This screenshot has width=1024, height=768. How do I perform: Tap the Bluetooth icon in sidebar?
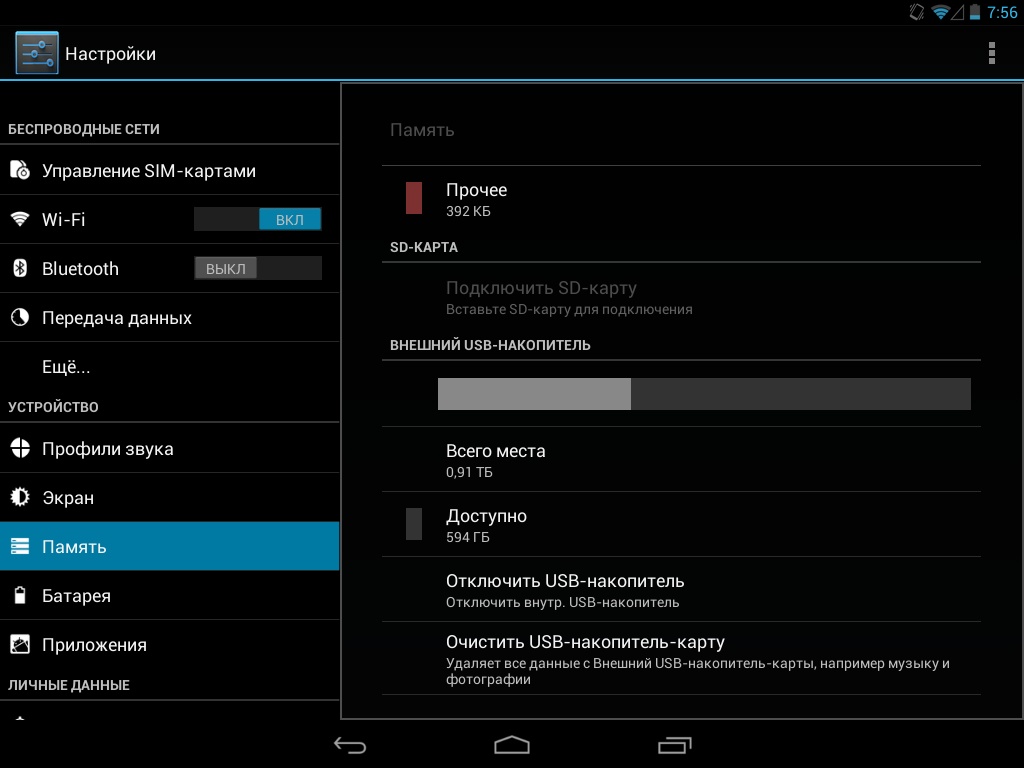coord(20,268)
